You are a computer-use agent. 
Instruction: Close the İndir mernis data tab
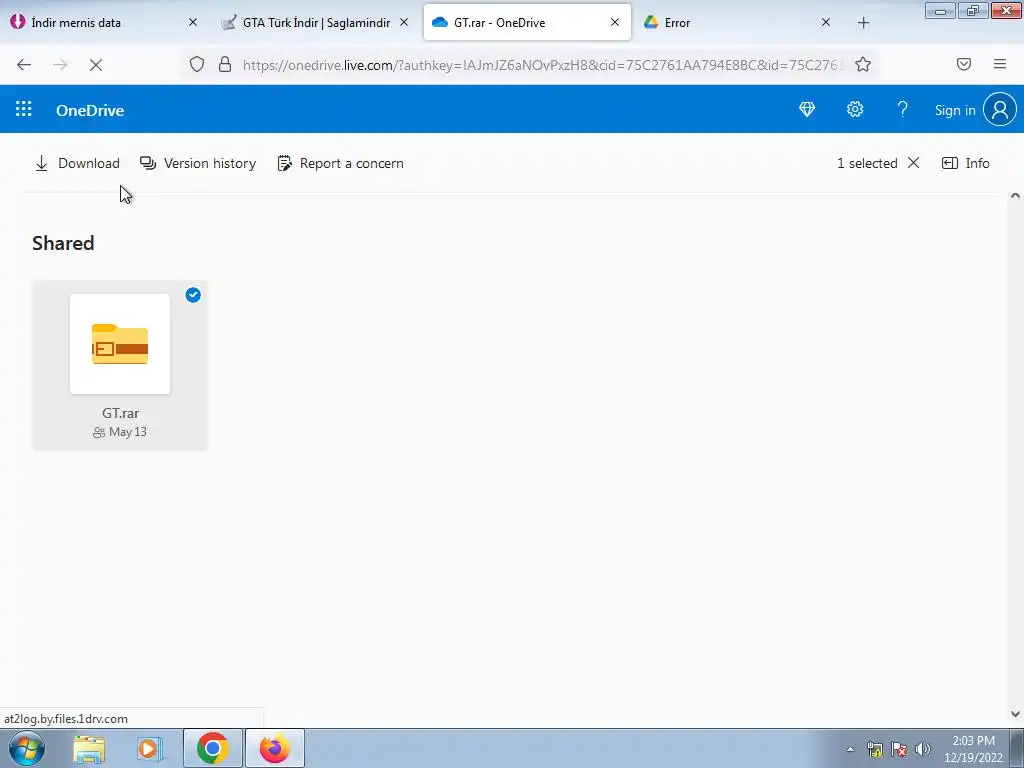pos(193,22)
